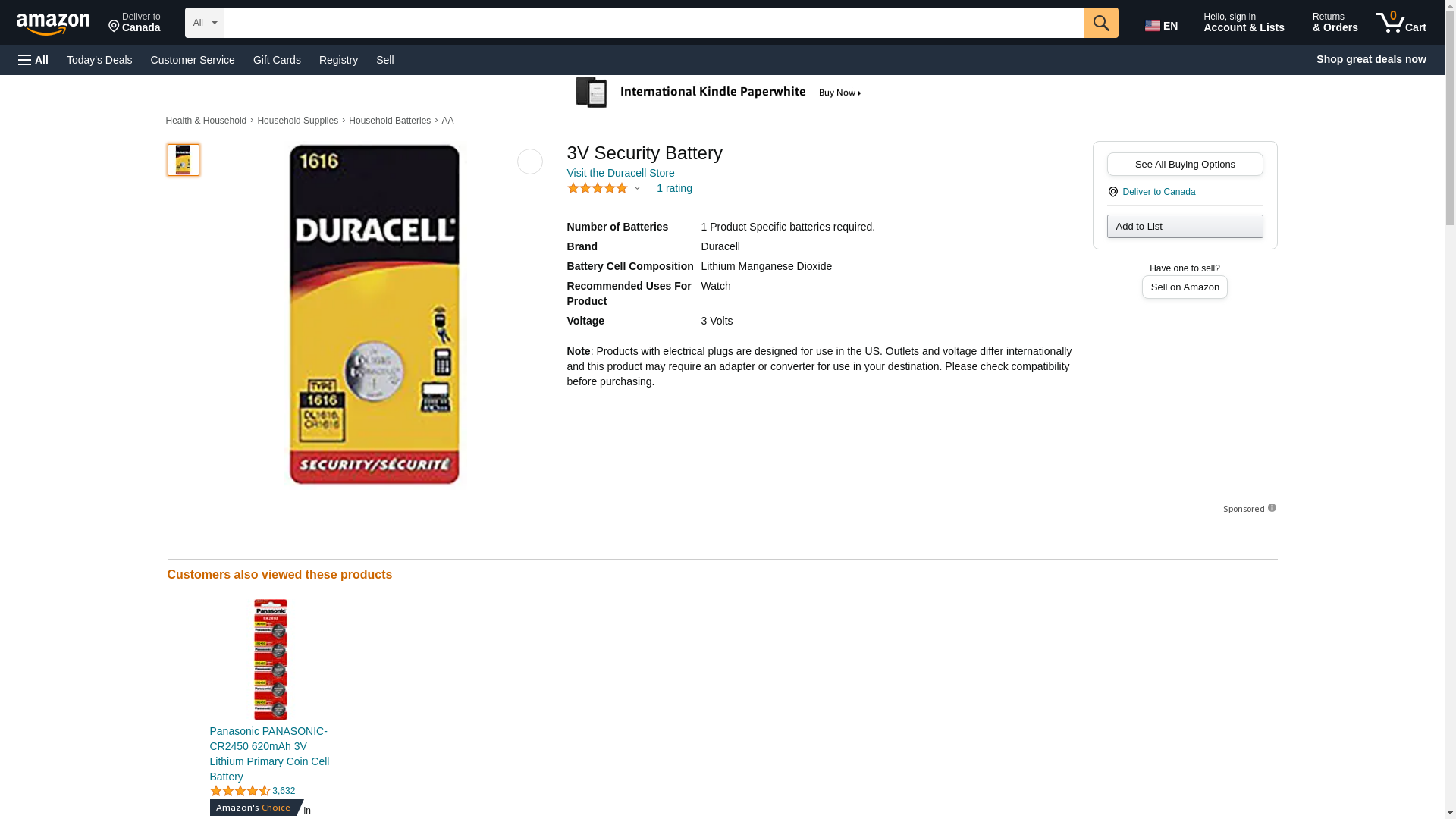Open the cart icon
Screen dimensions: 1456x819
coord(1401,23)
